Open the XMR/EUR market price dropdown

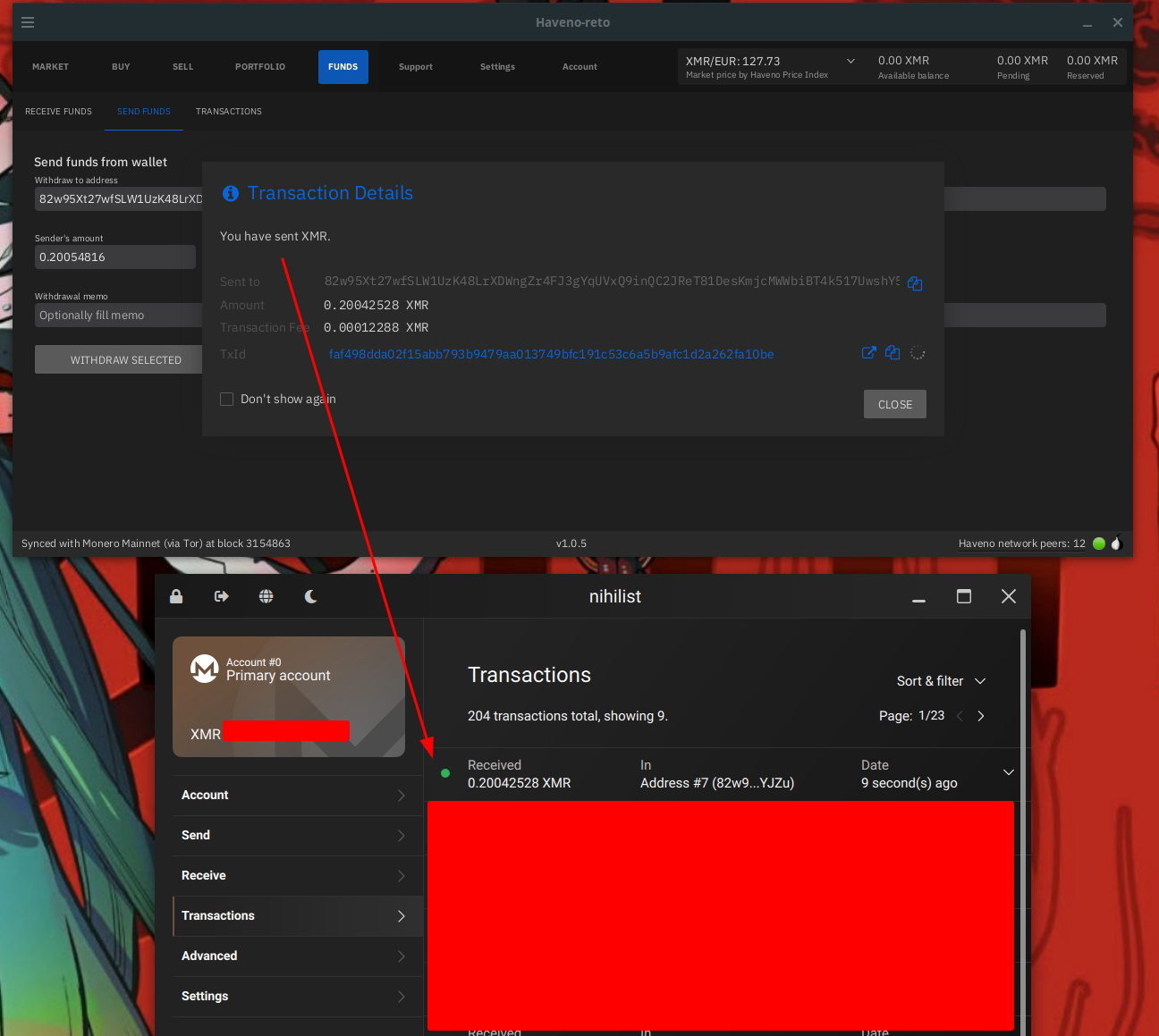click(850, 61)
